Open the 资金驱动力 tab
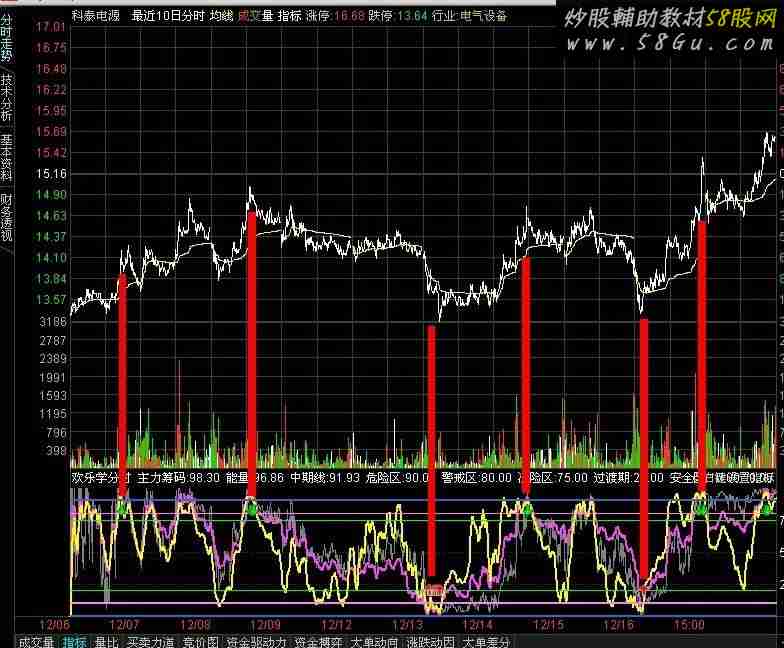 257,641
